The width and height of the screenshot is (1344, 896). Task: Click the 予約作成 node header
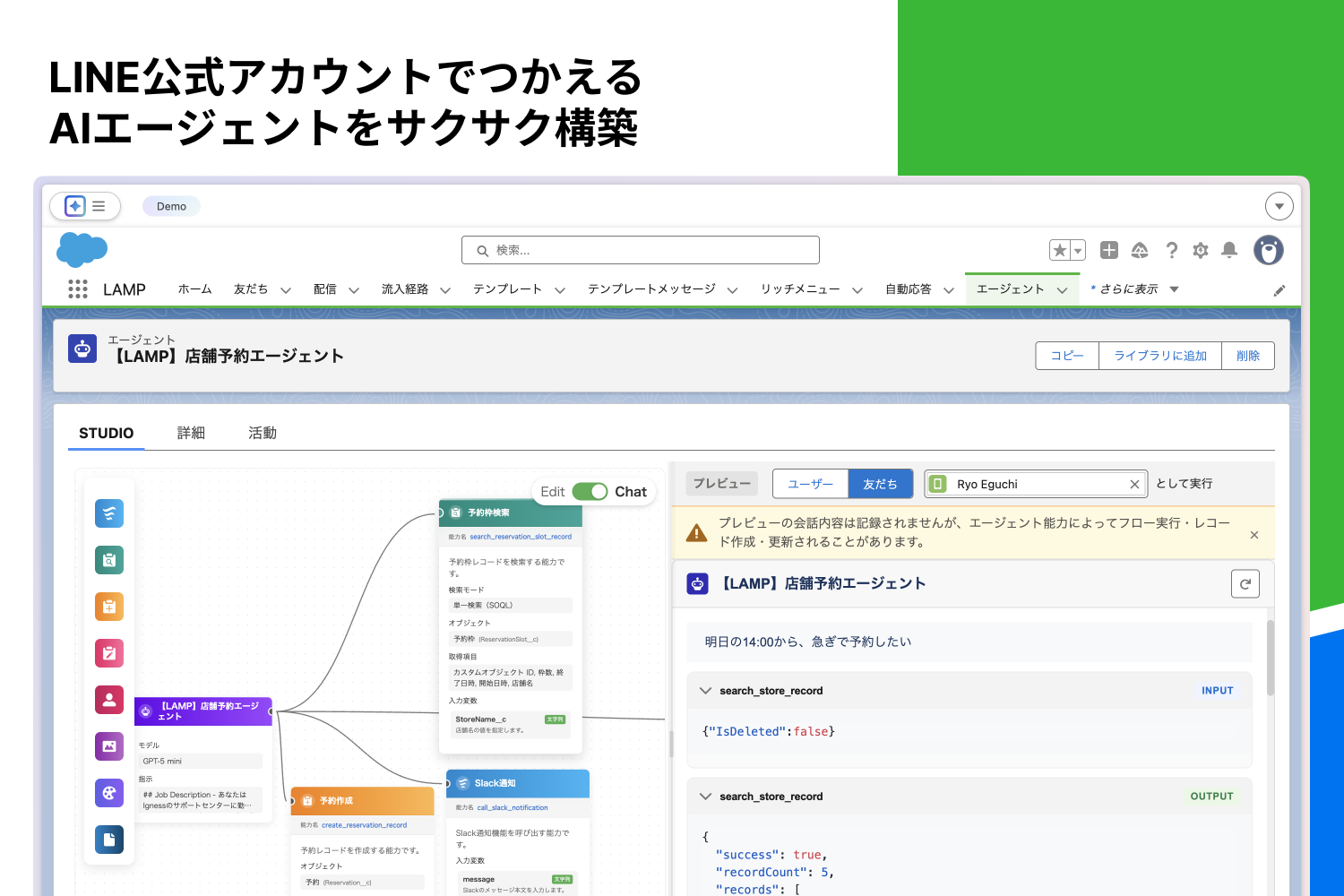(x=363, y=800)
